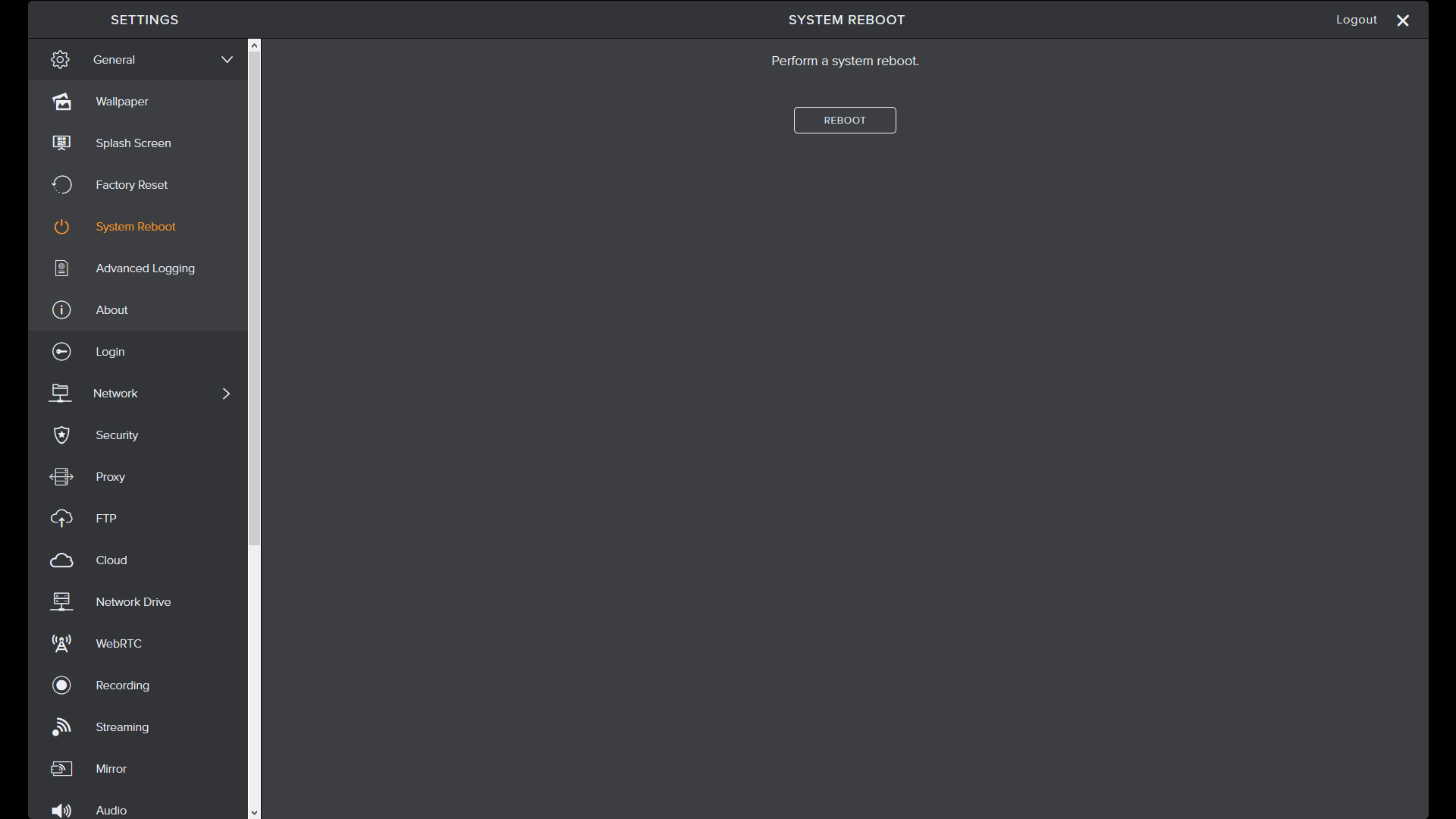Click the Advanced Logging icon

click(x=61, y=268)
